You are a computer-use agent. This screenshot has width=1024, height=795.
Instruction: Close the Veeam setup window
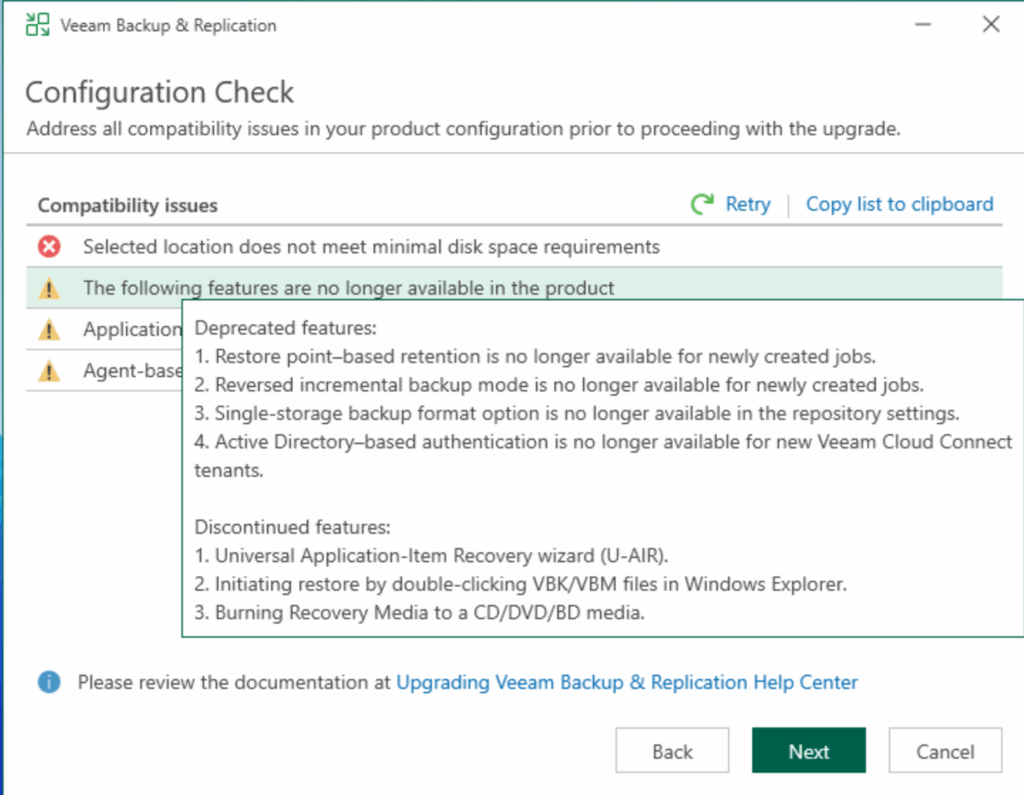pyautogui.click(x=990, y=25)
